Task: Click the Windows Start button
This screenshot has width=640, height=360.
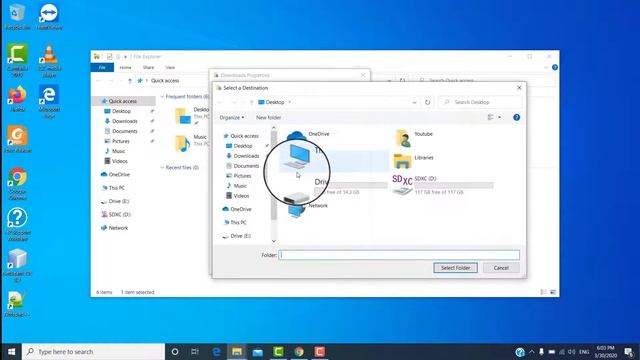Action: (11, 351)
